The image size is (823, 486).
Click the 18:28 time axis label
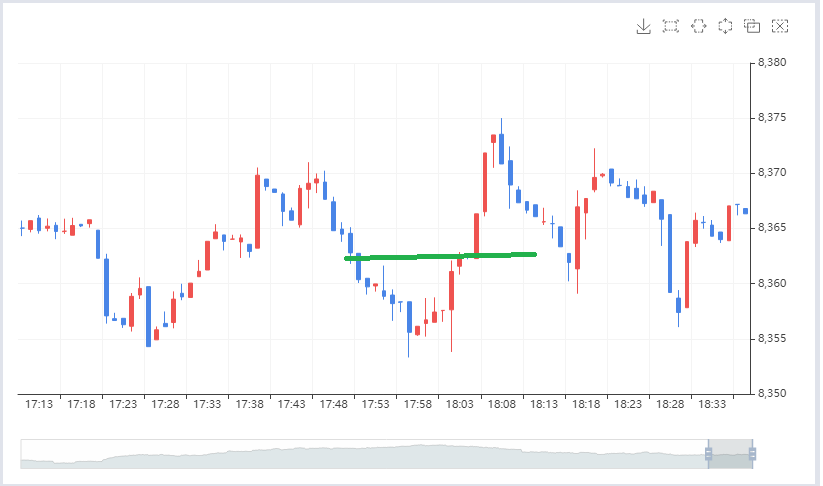(x=670, y=404)
